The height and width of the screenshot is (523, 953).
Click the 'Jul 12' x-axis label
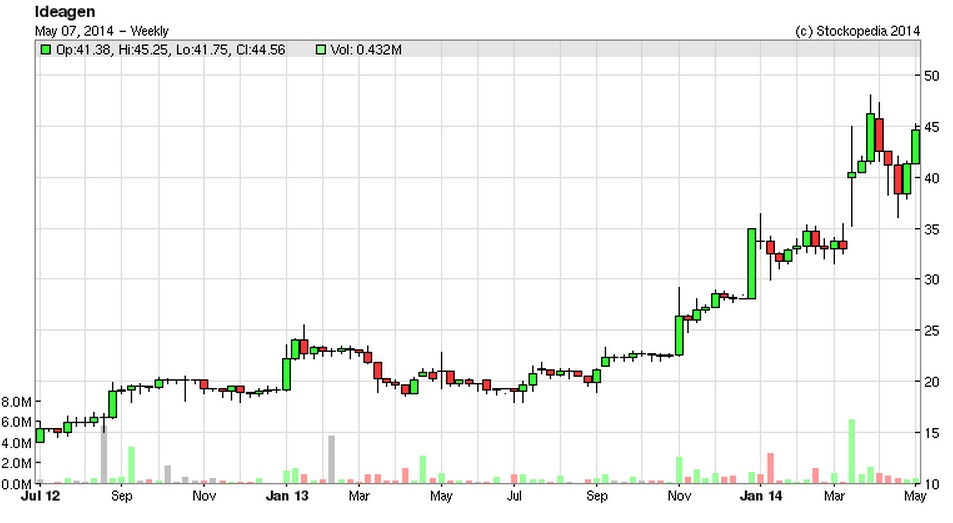[41, 496]
